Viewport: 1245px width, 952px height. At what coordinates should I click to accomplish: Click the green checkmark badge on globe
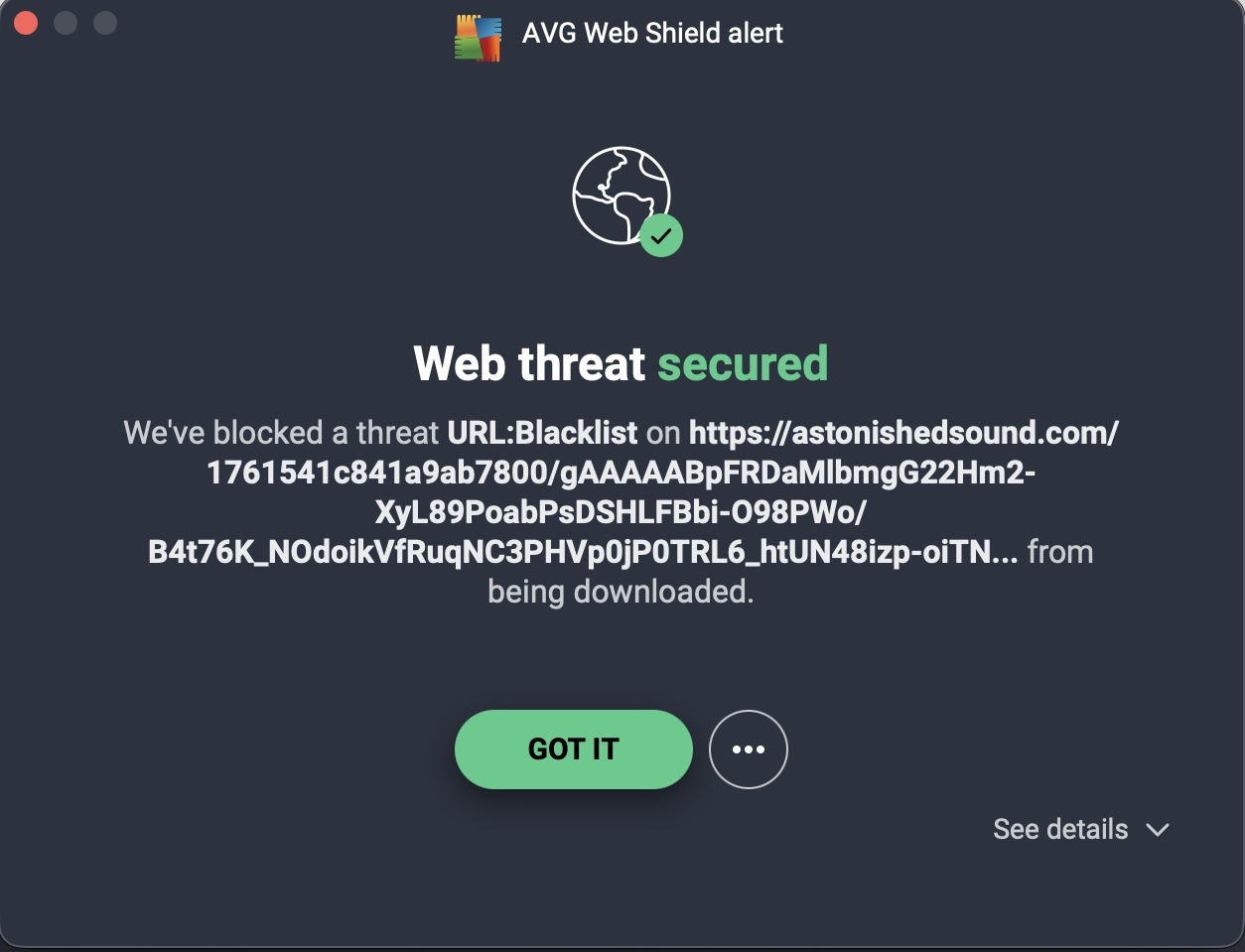pyautogui.click(x=661, y=236)
